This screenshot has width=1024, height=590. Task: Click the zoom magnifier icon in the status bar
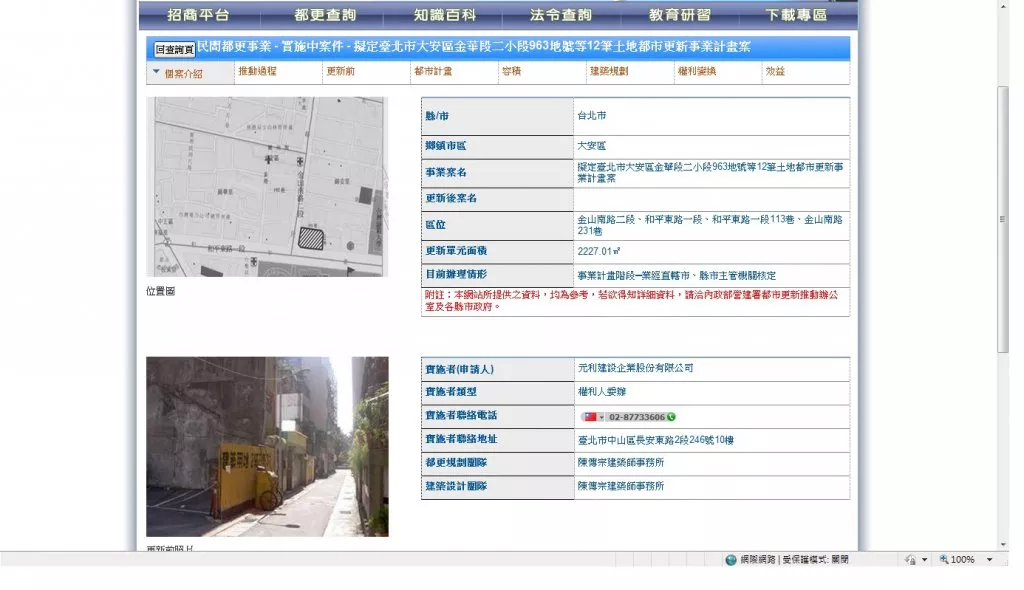pos(943,560)
